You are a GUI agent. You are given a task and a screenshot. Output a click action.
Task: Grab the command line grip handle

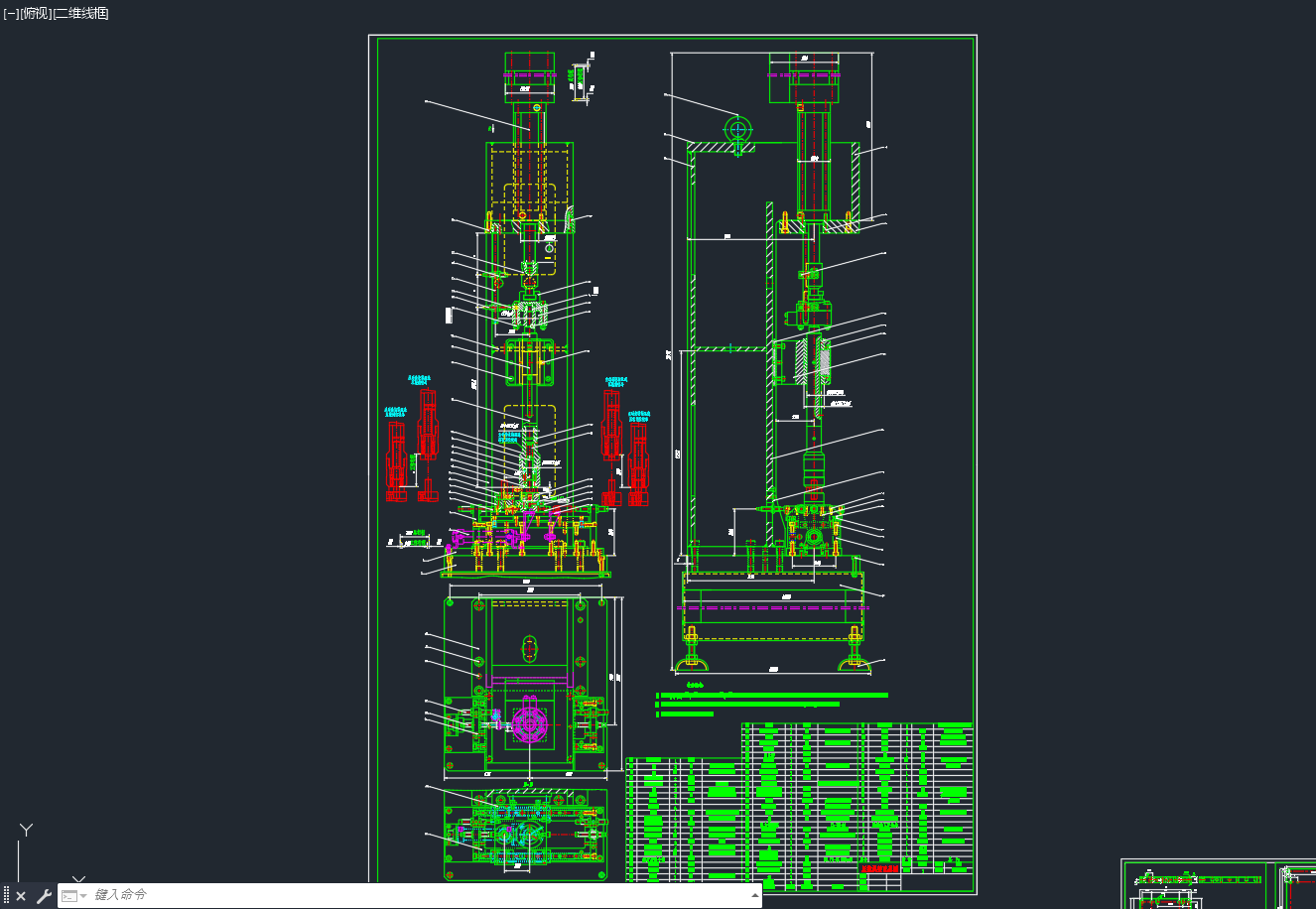pos(6,895)
